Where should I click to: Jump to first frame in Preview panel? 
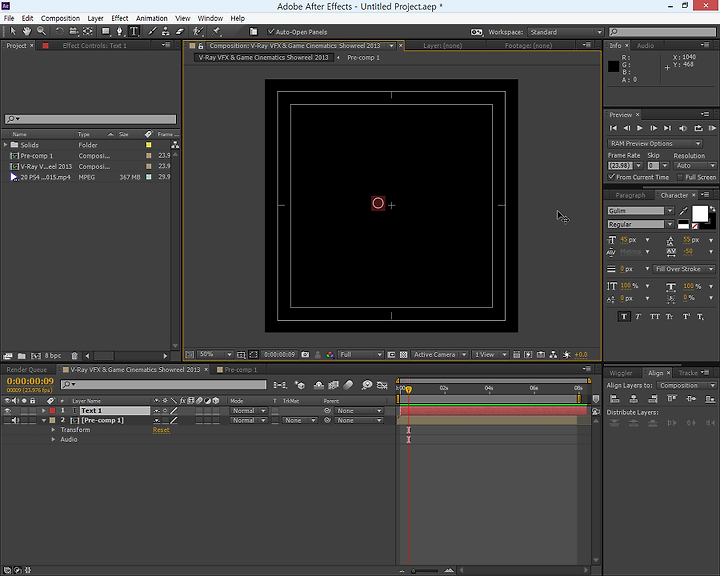[x=613, y=128]
